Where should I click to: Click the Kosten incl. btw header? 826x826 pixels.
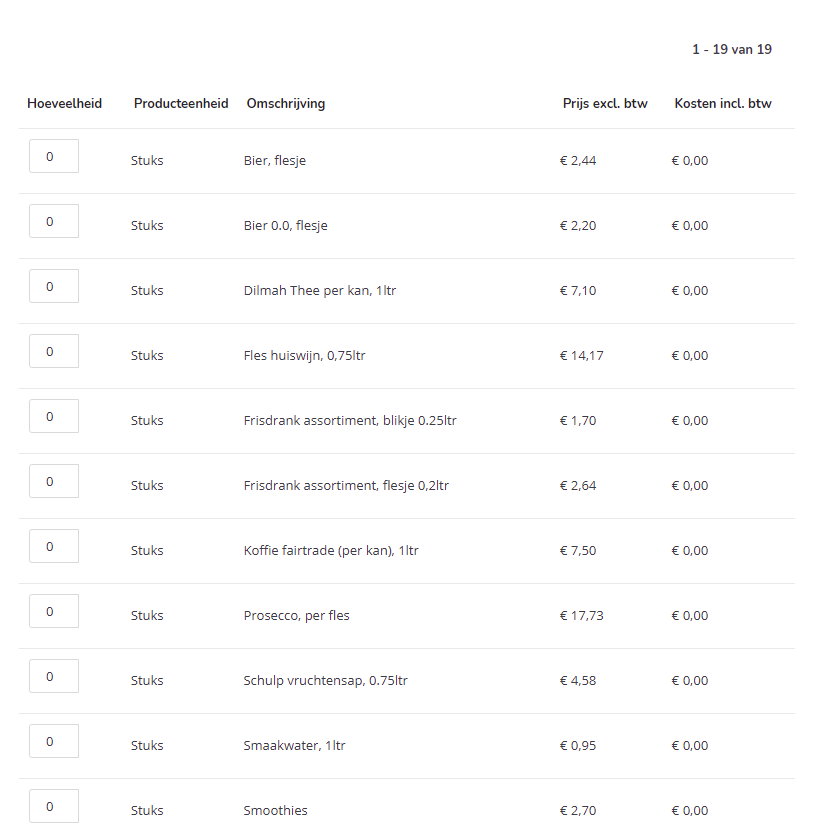pyautogui.click(x=723, y=103)
